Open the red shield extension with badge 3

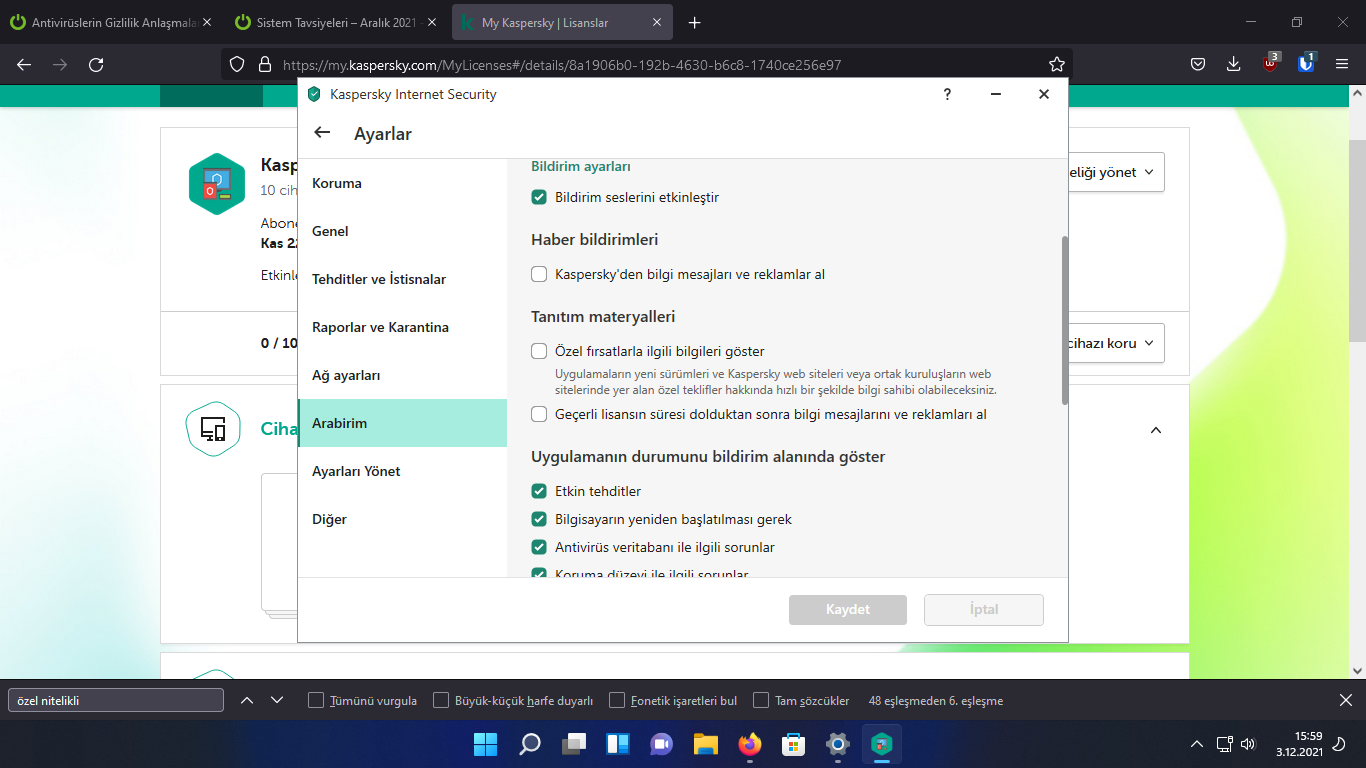tap(1270, 63)
